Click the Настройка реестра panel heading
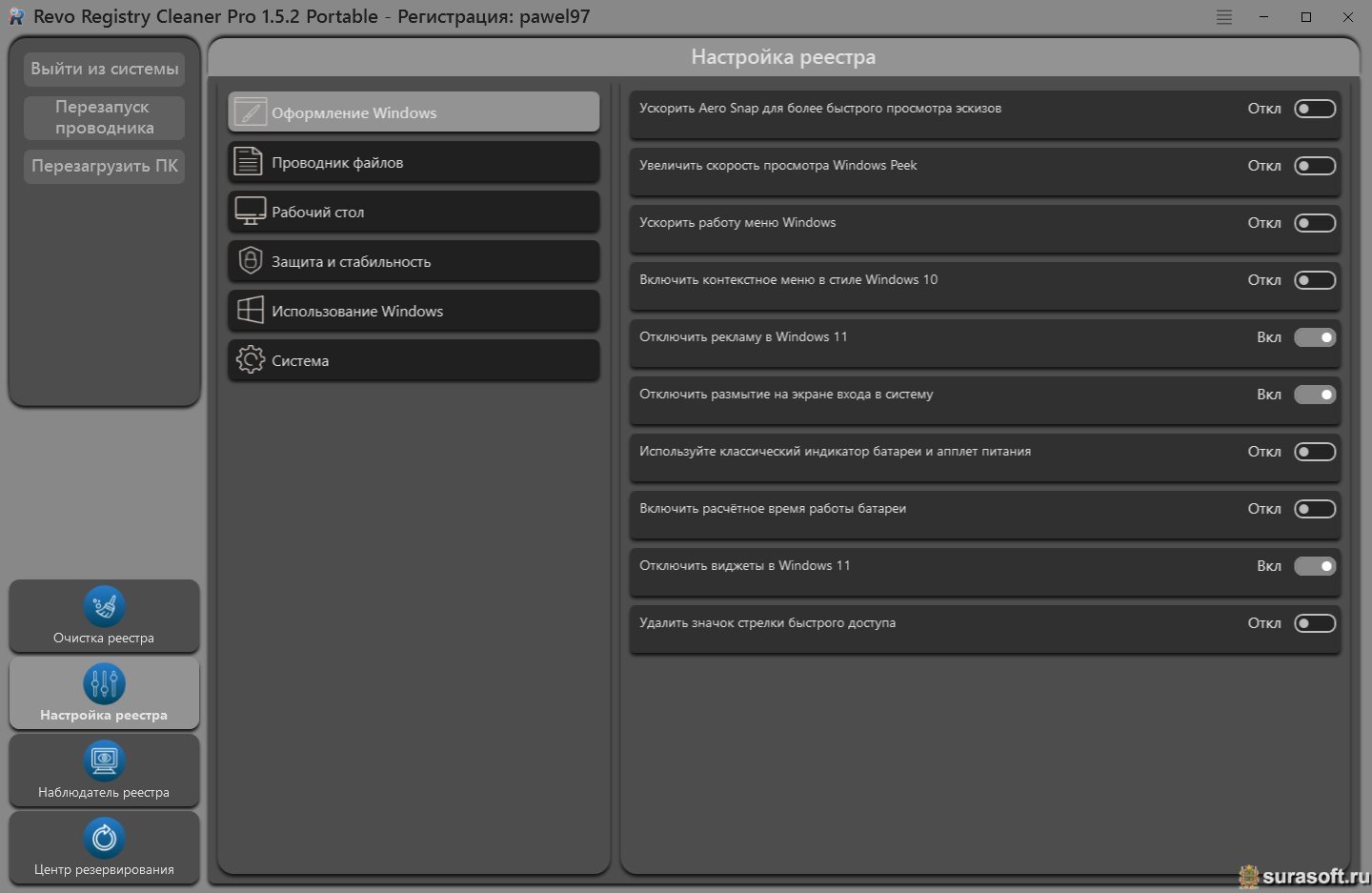1372x893 pixels. tap(783, 57)
